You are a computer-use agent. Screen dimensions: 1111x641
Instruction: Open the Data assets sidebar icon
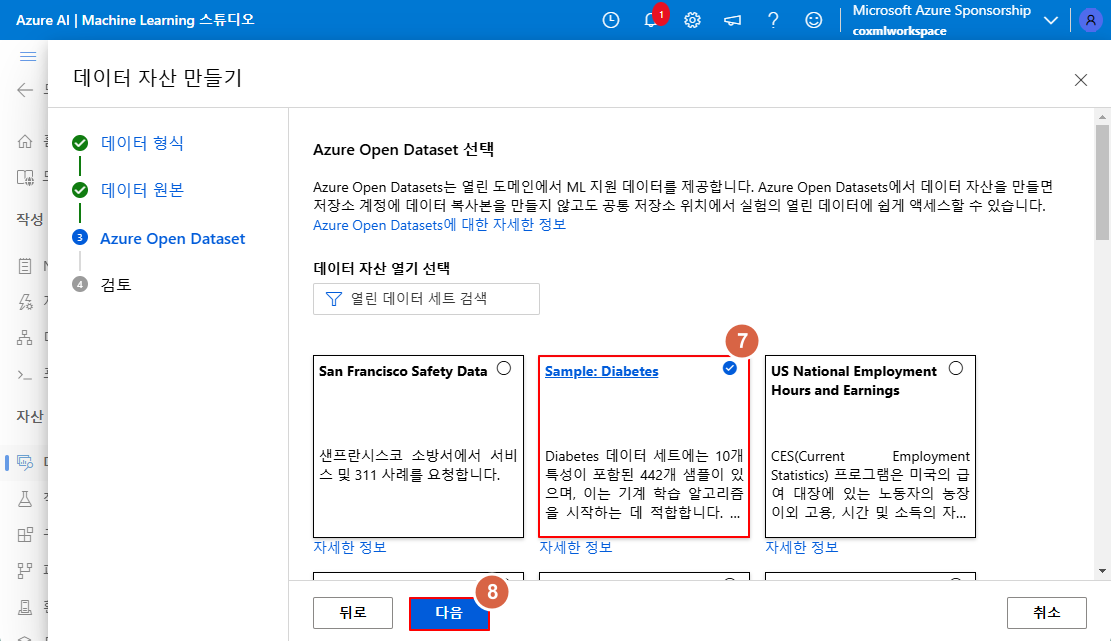(25, 463)
